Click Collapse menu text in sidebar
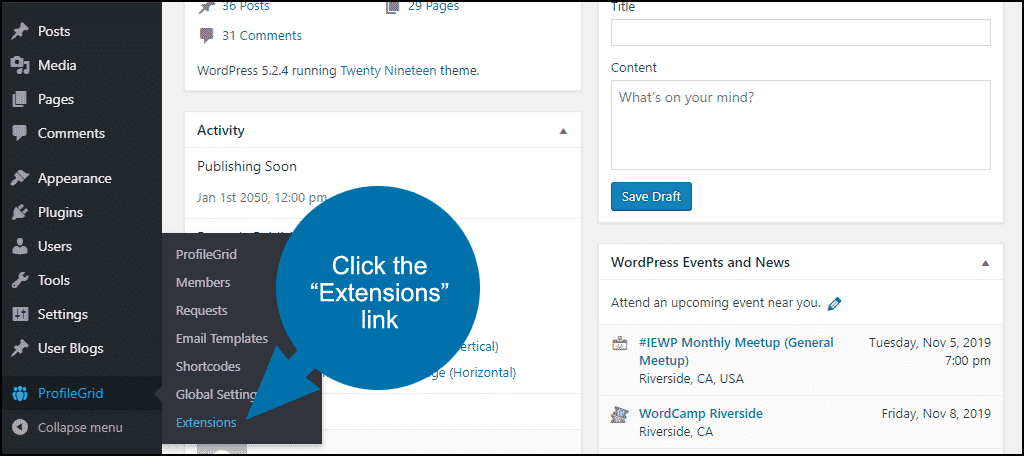The height and width of the screenshot is (456, 1024). [x=80, y=428]
